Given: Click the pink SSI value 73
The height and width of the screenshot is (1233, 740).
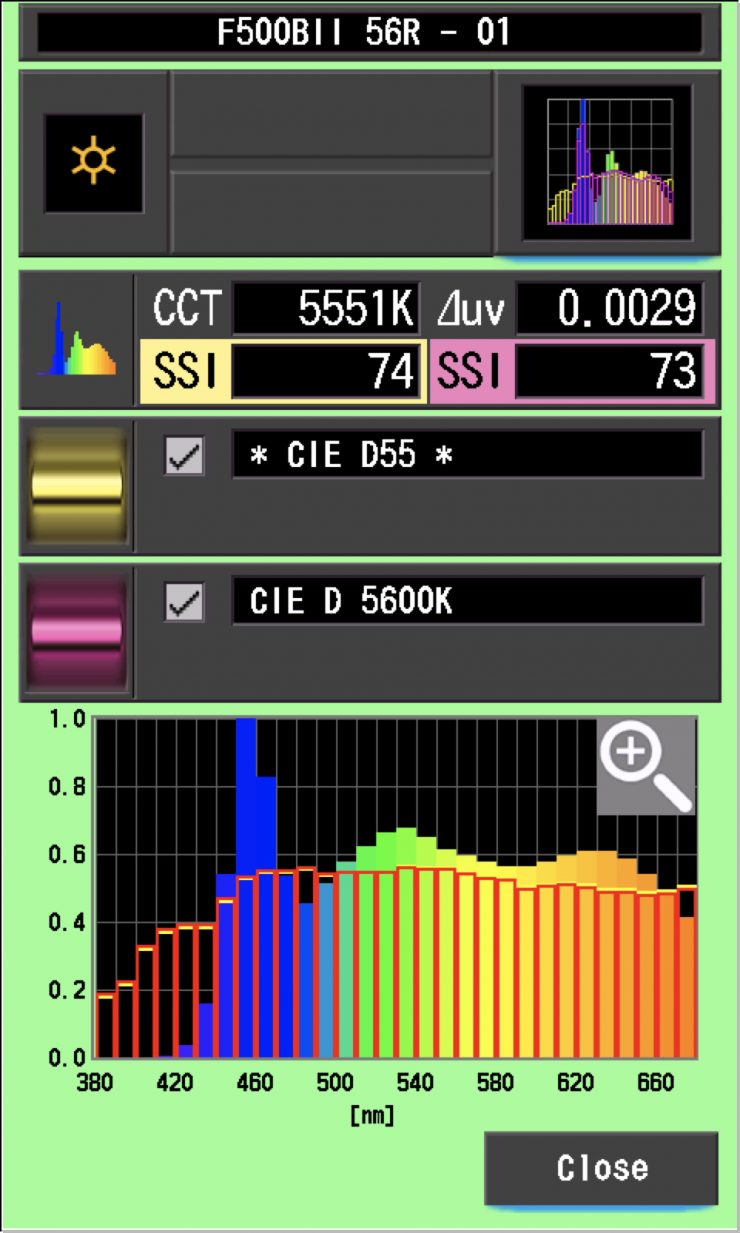Looking at the screenshot, I should (609, 372).
